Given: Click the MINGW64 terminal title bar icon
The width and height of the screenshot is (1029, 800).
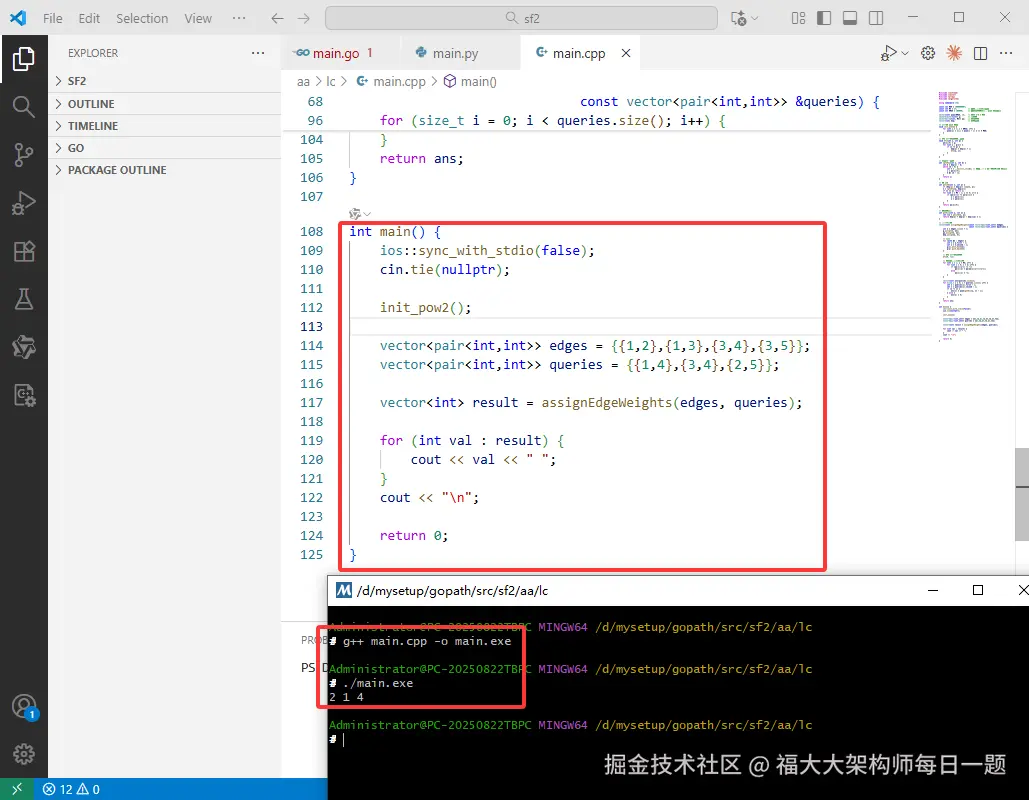Looking at the screenshot, I should pos(344,591).
